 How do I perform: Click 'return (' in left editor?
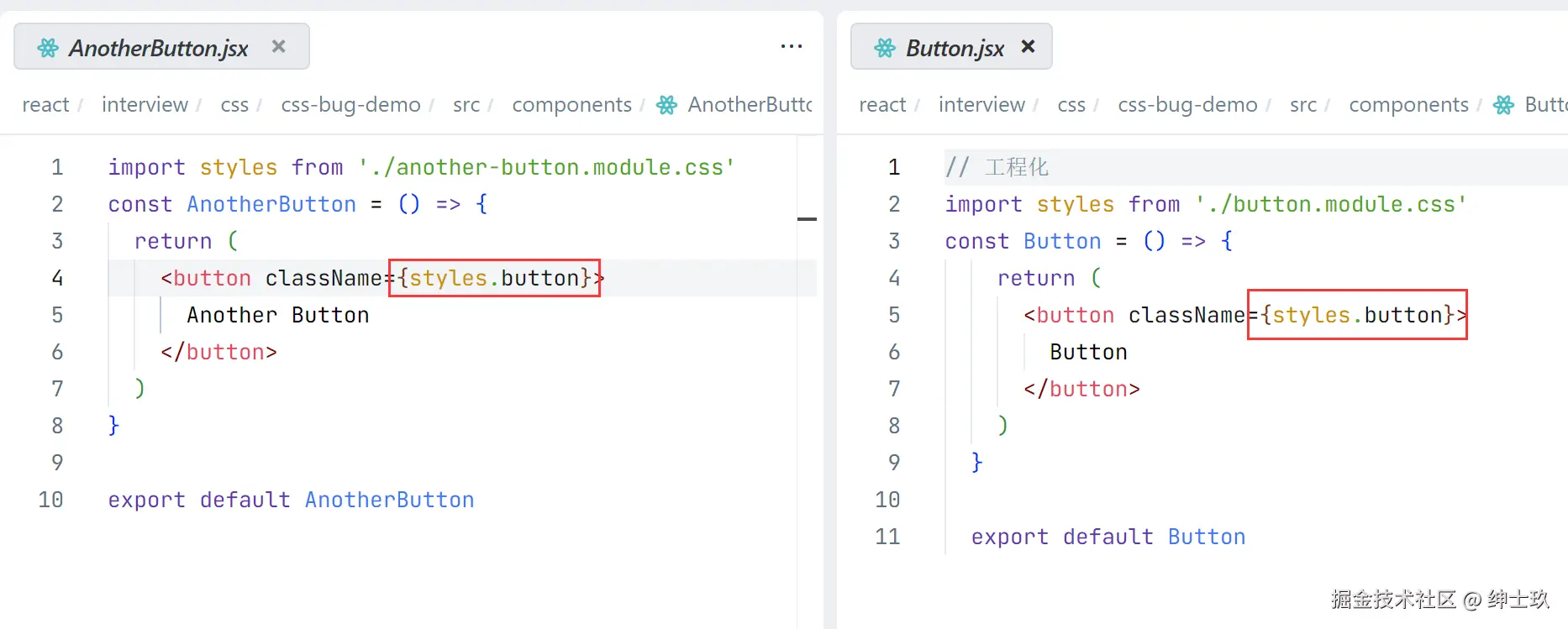point(187,241)
